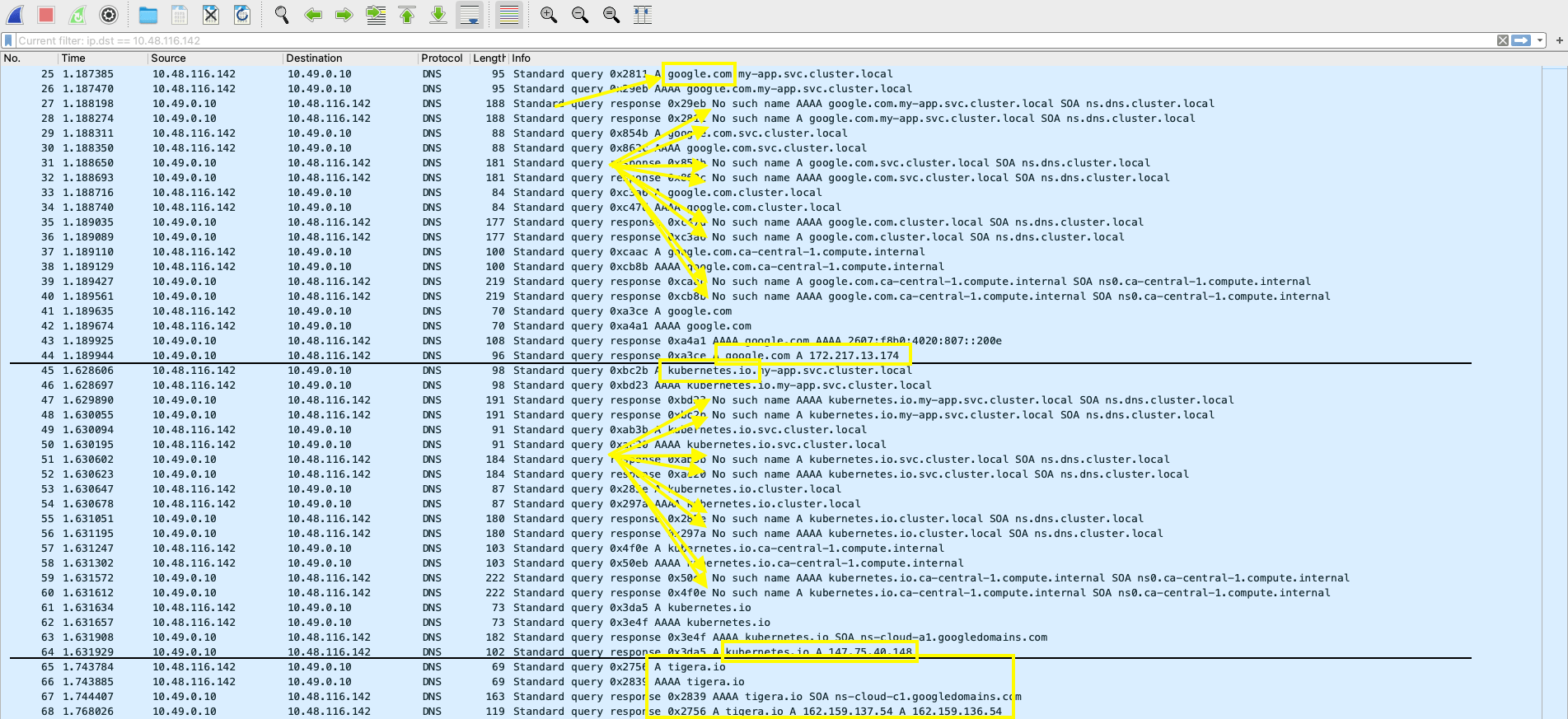Screen dimensions: 1568x719
Task: Go back with the green left arrow
Action: point(313,15)
